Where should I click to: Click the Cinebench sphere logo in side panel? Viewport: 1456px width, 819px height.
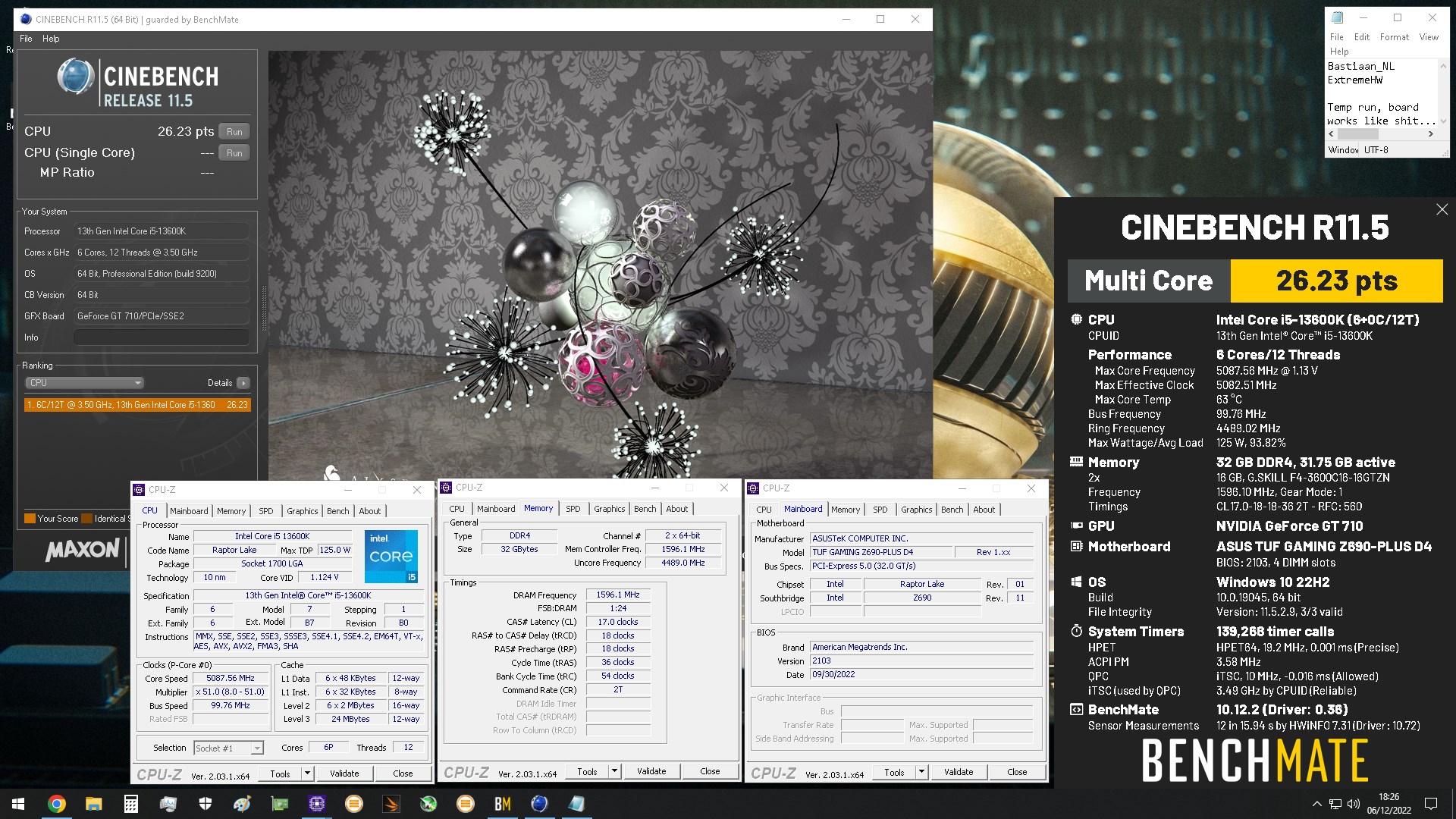[76, 77]
